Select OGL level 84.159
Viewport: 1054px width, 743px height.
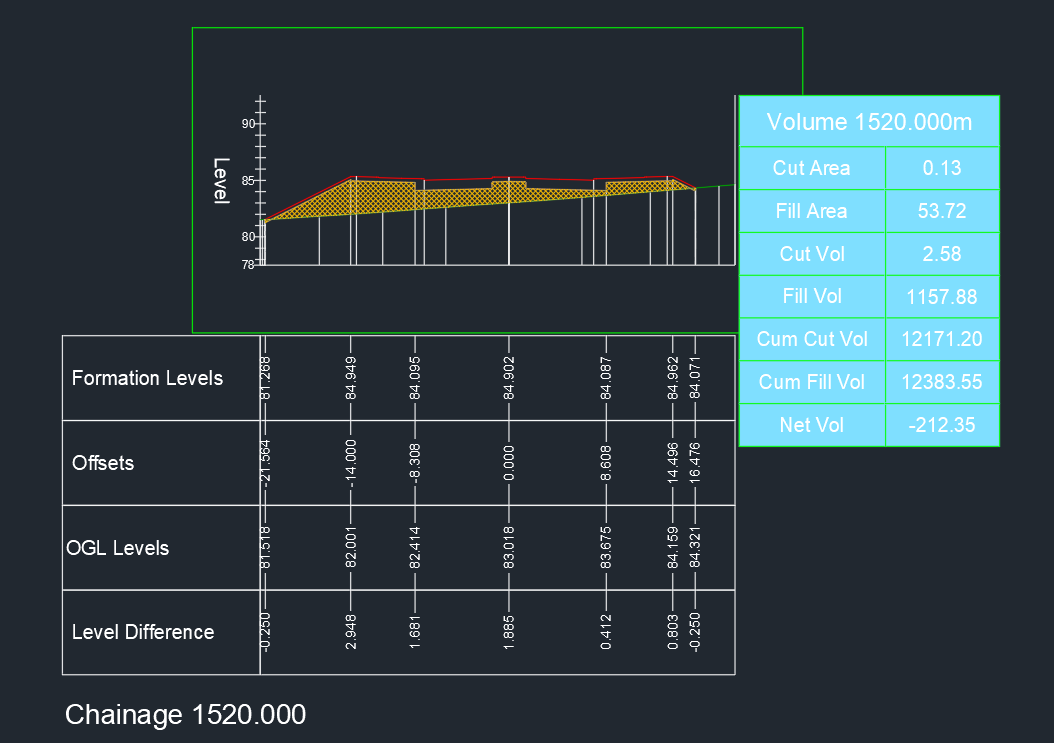click(x=672, y=547)
